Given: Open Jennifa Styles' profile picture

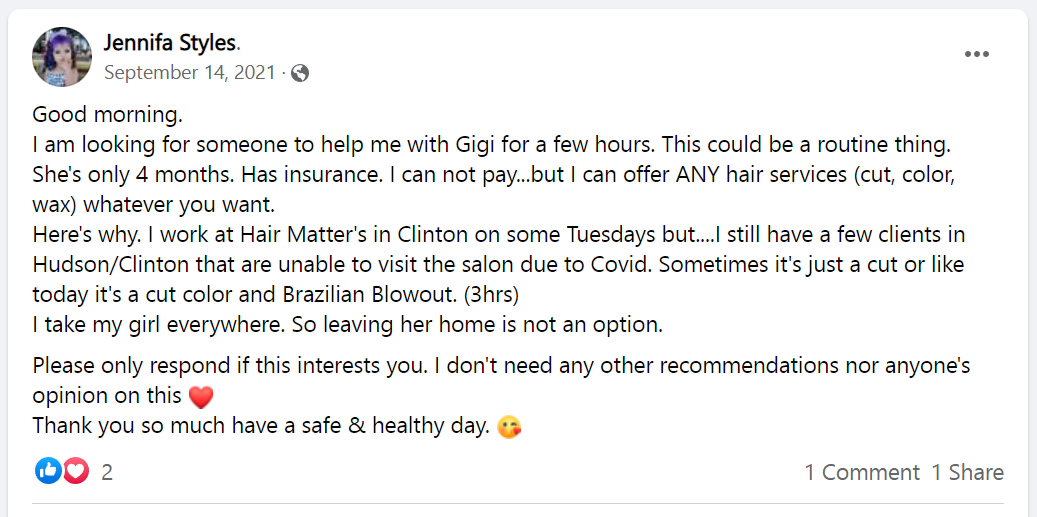Looking at the screenshot, I should click(62, 57).
